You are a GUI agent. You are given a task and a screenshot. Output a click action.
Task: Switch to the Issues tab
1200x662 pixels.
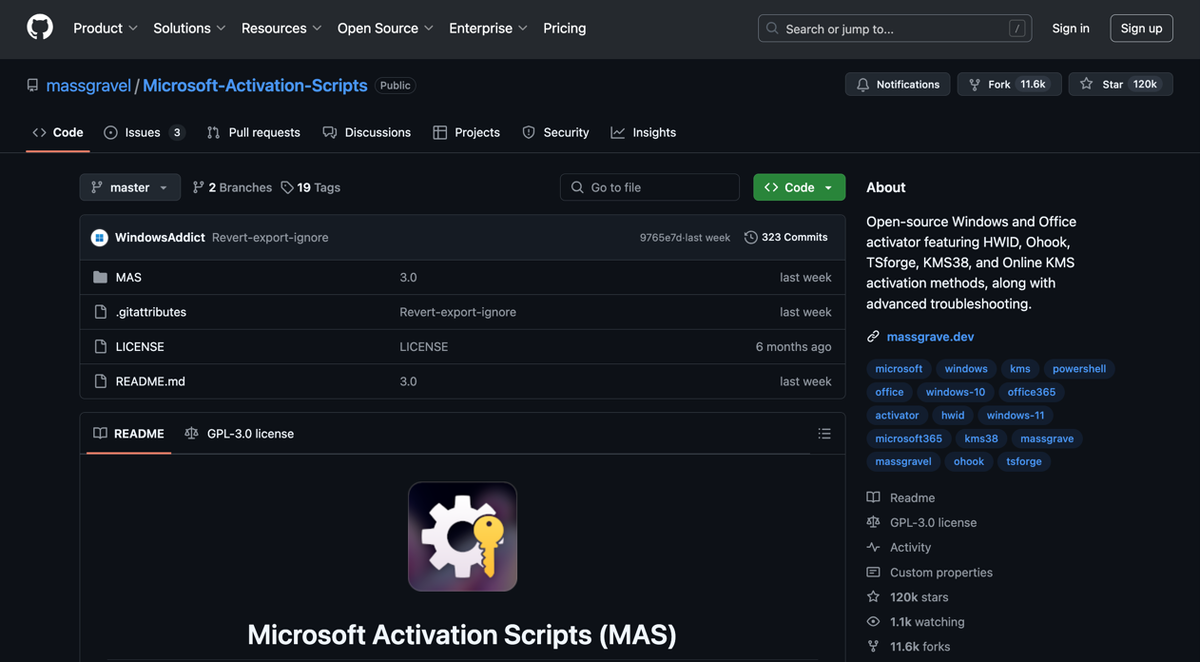click(x=143, y=132)
